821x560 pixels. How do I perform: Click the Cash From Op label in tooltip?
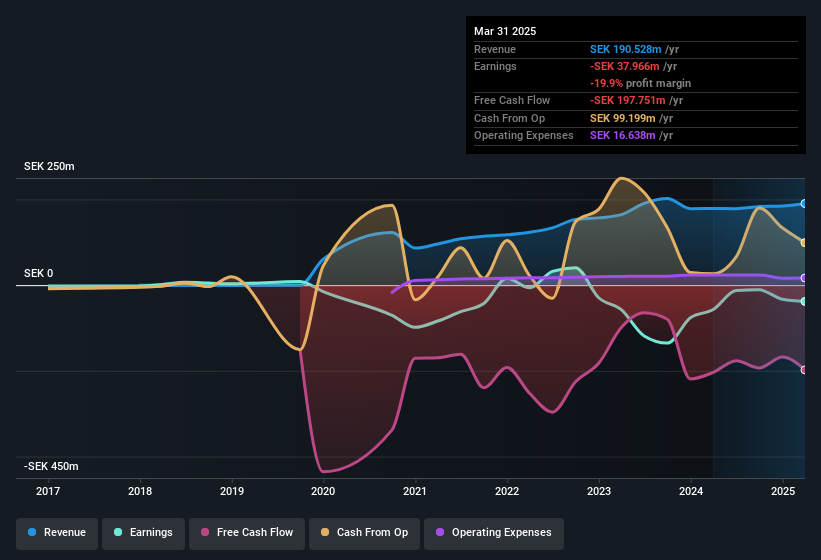(x=509, y=118)
